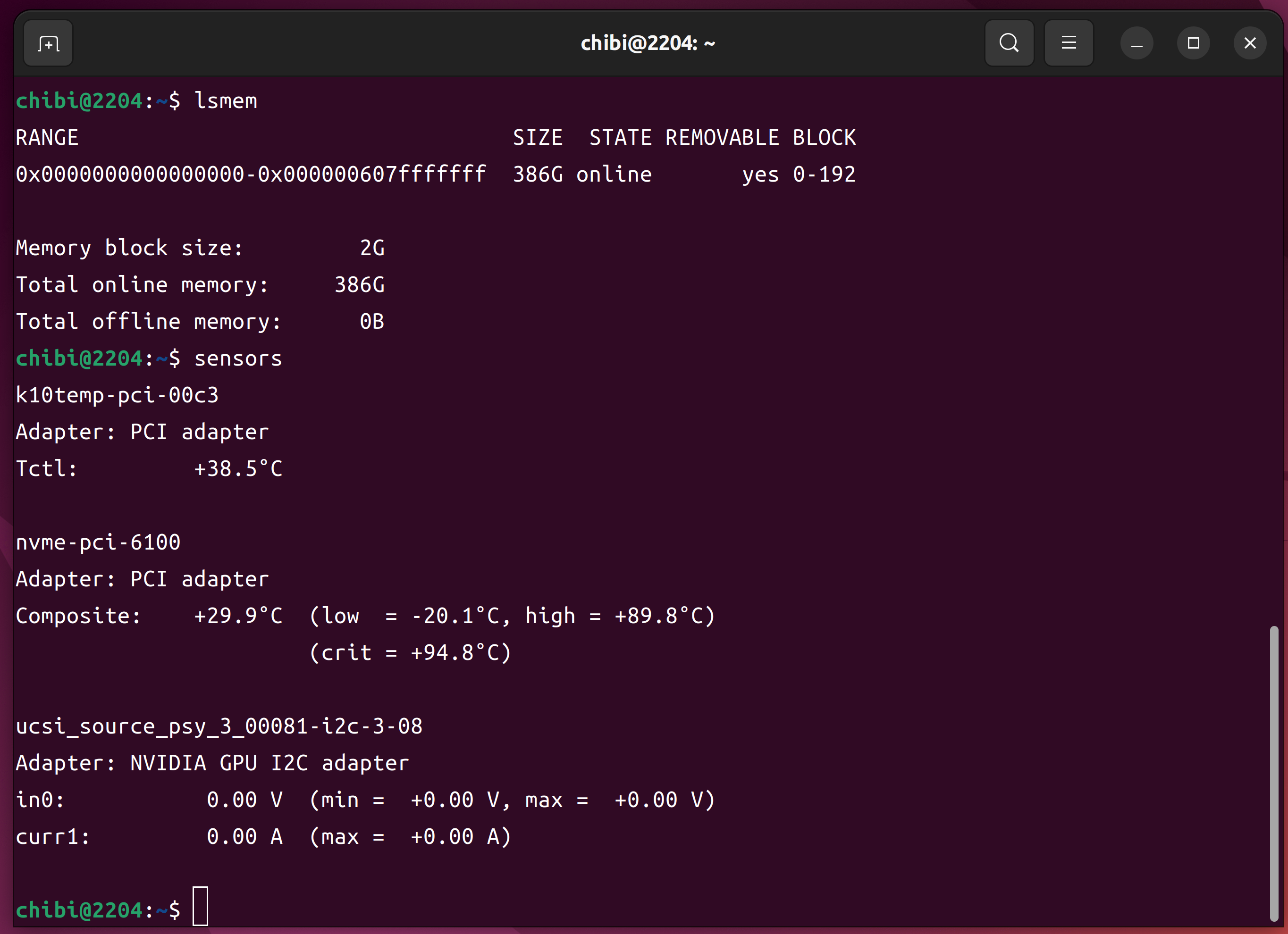Minimize the terminal window
1288x934 pixels.
pos(1136,44)
